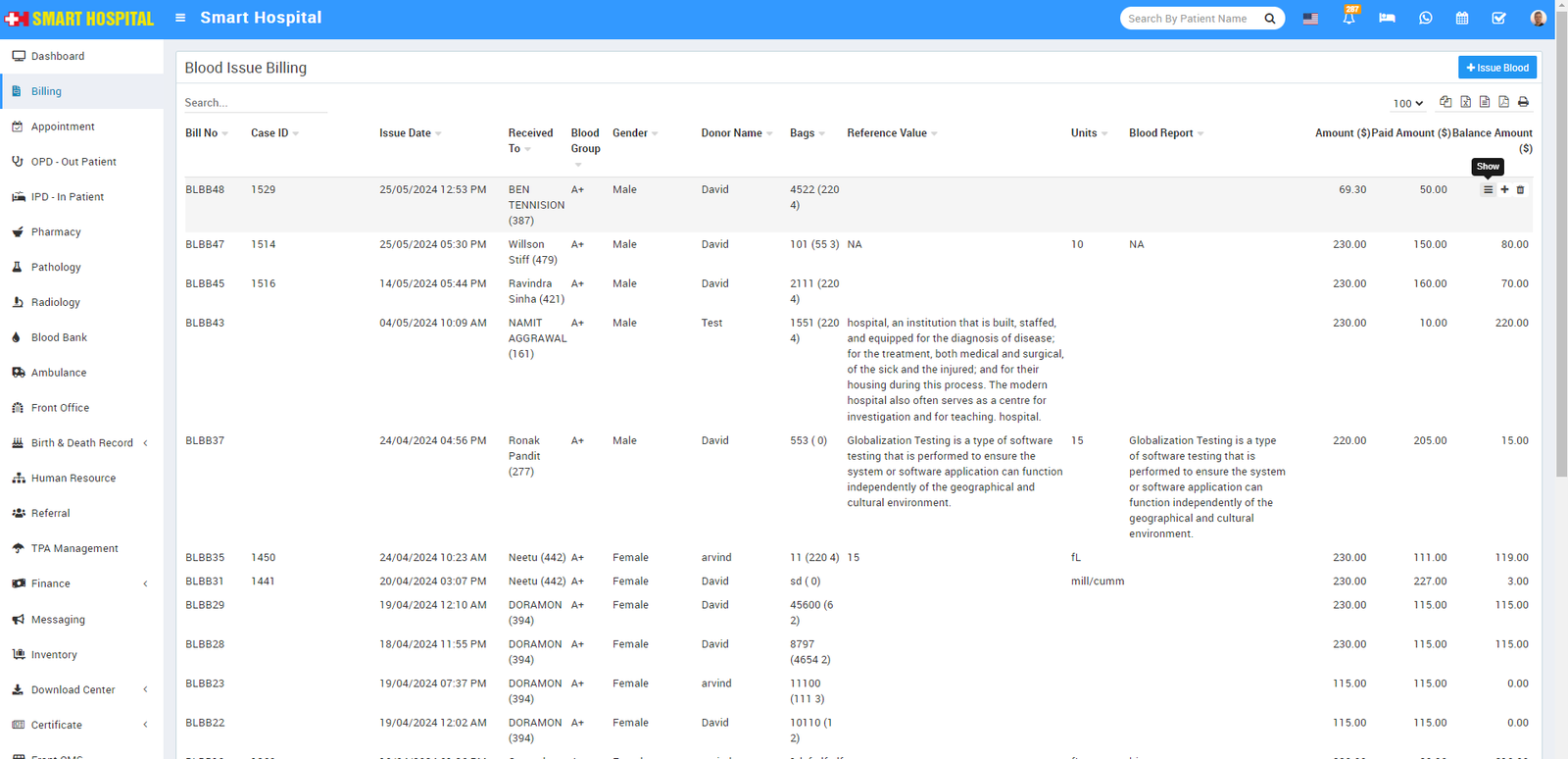The height and width of the screenshot is (759, 1568).
Task: Open the calendar icon in header
Action: click(1461, 19)
